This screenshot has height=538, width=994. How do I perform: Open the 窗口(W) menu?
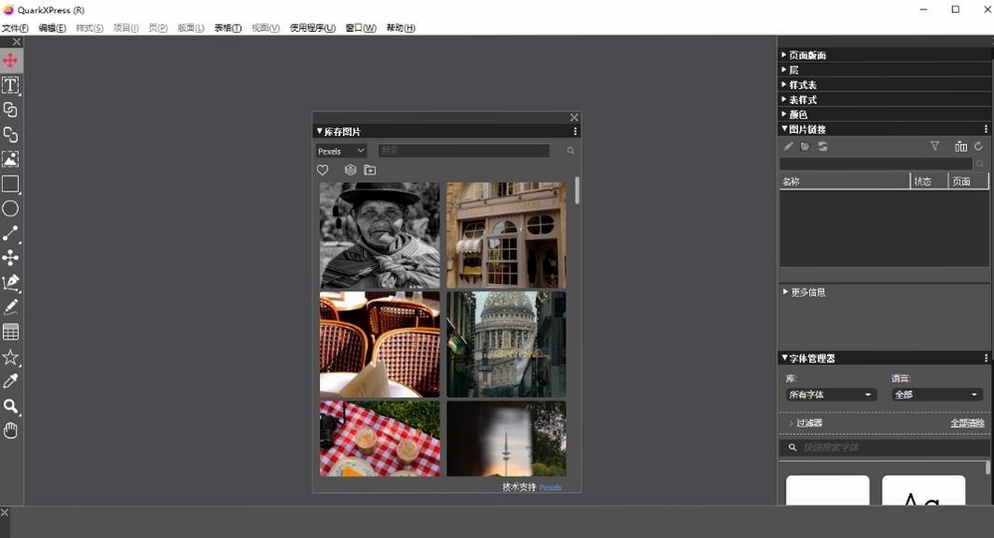[x=361, y=28]
